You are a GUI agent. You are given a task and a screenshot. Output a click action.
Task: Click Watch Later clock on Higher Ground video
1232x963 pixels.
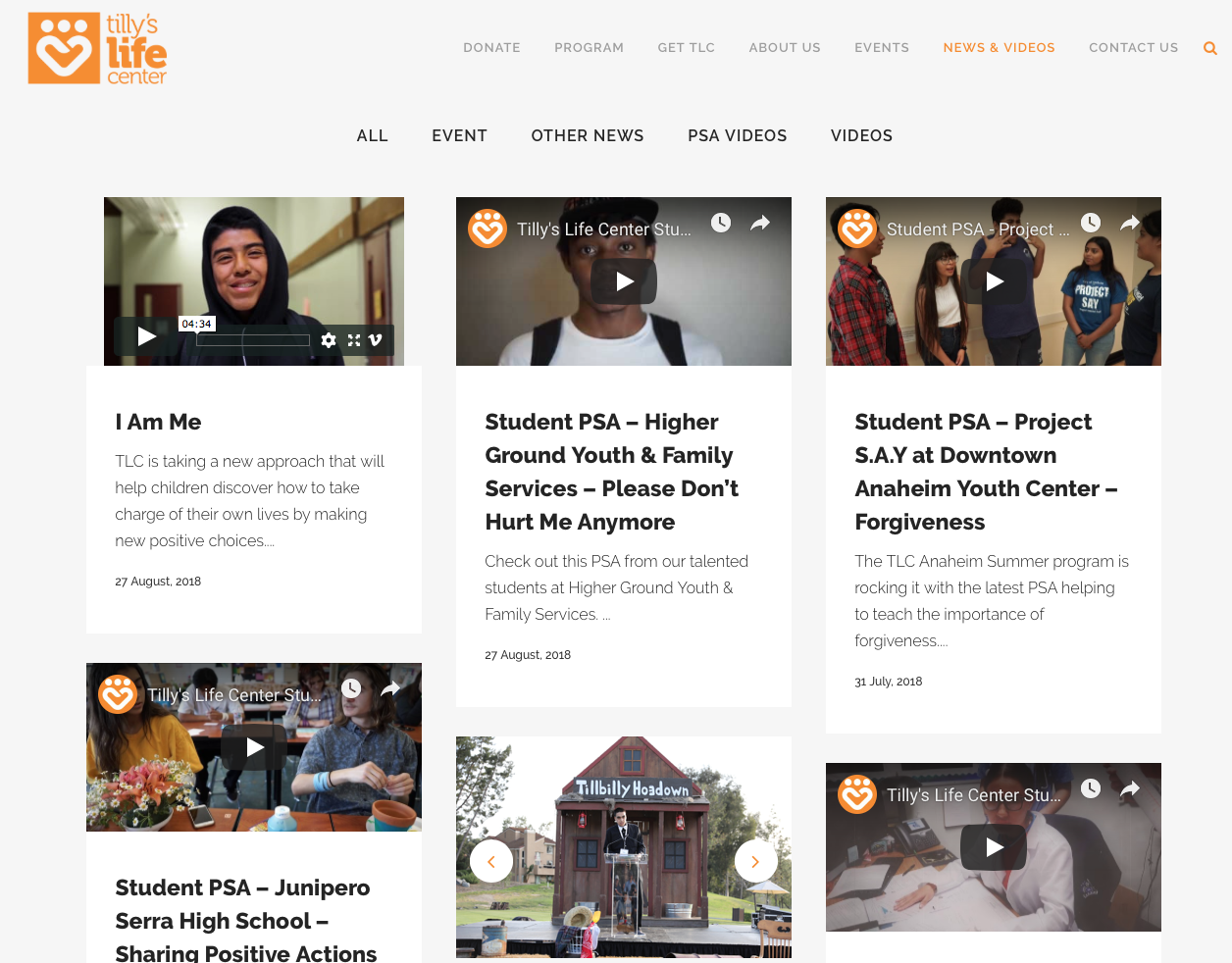click(721, 223)
